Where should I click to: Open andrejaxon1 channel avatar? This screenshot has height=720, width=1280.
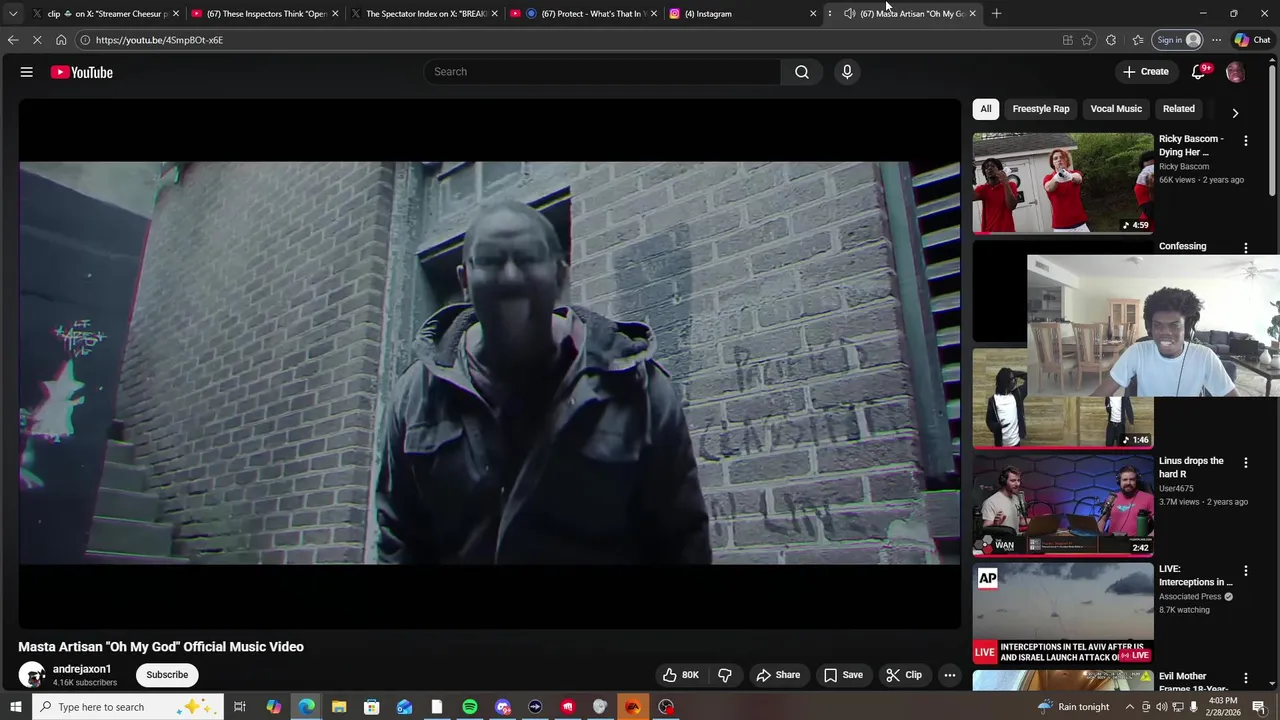click(x=32, y=675)
